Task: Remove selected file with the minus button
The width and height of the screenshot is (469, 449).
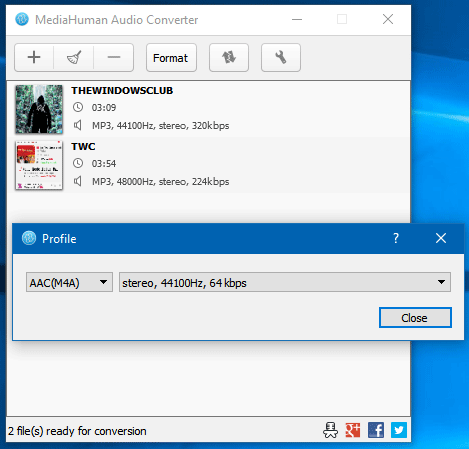Action: 114,58
